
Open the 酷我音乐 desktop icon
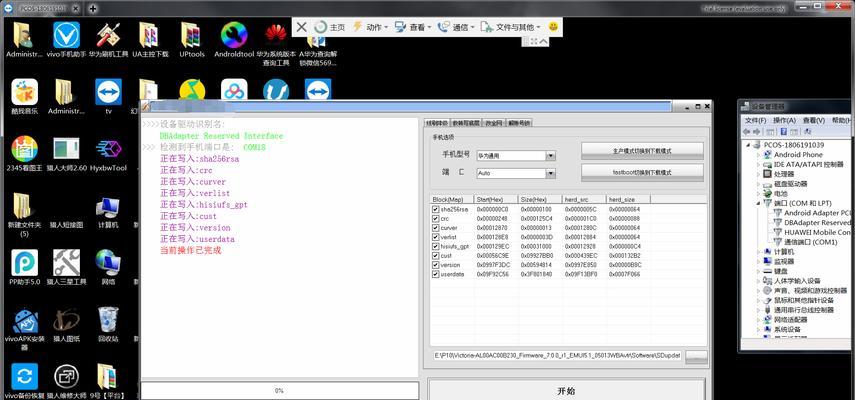pos(25,96)
